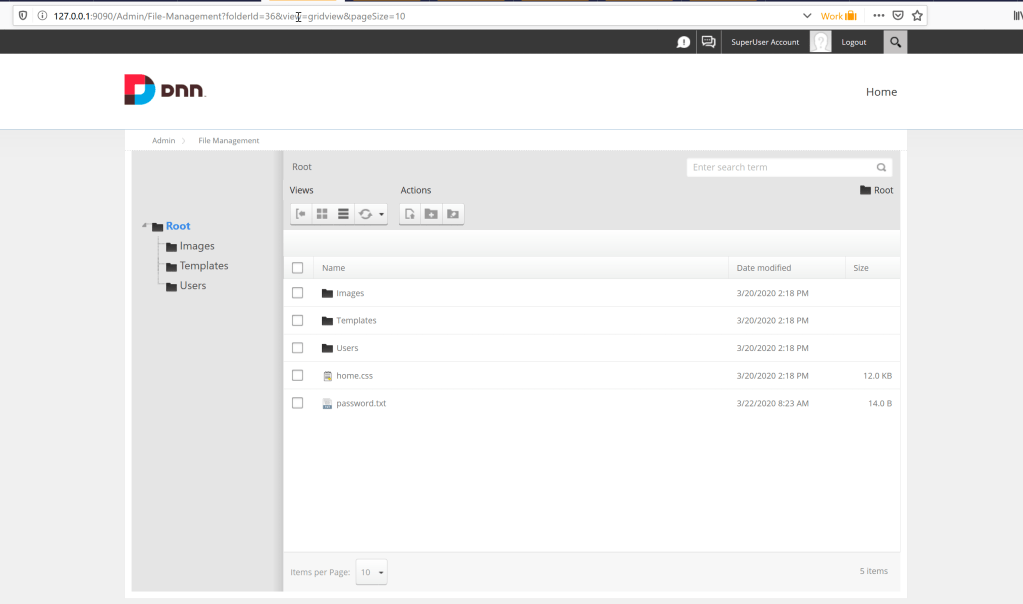The width and height of the screenshot is (1023, 604).
Task: Open the notifications alert icon
Action: (683, 42)
